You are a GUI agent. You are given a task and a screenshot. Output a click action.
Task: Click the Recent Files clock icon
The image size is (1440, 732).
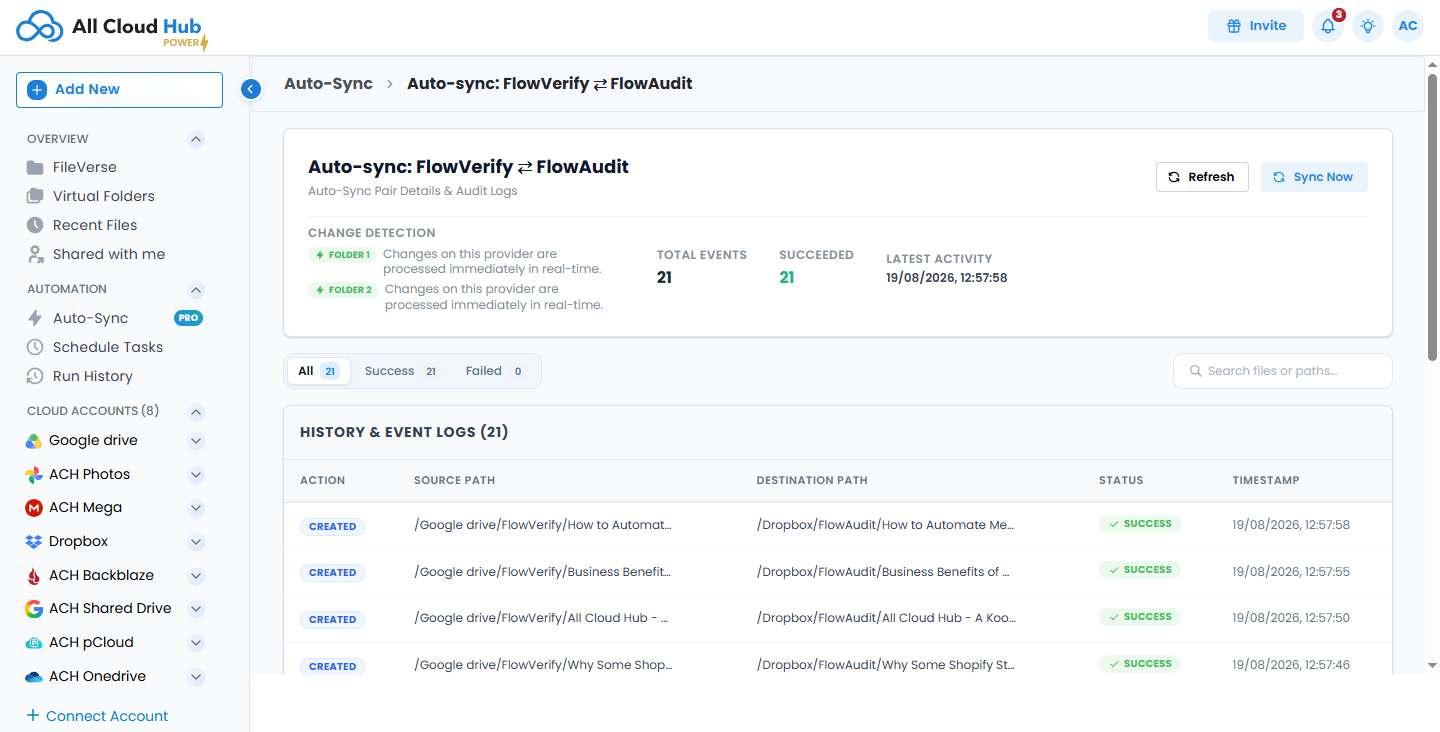point(35,225)
